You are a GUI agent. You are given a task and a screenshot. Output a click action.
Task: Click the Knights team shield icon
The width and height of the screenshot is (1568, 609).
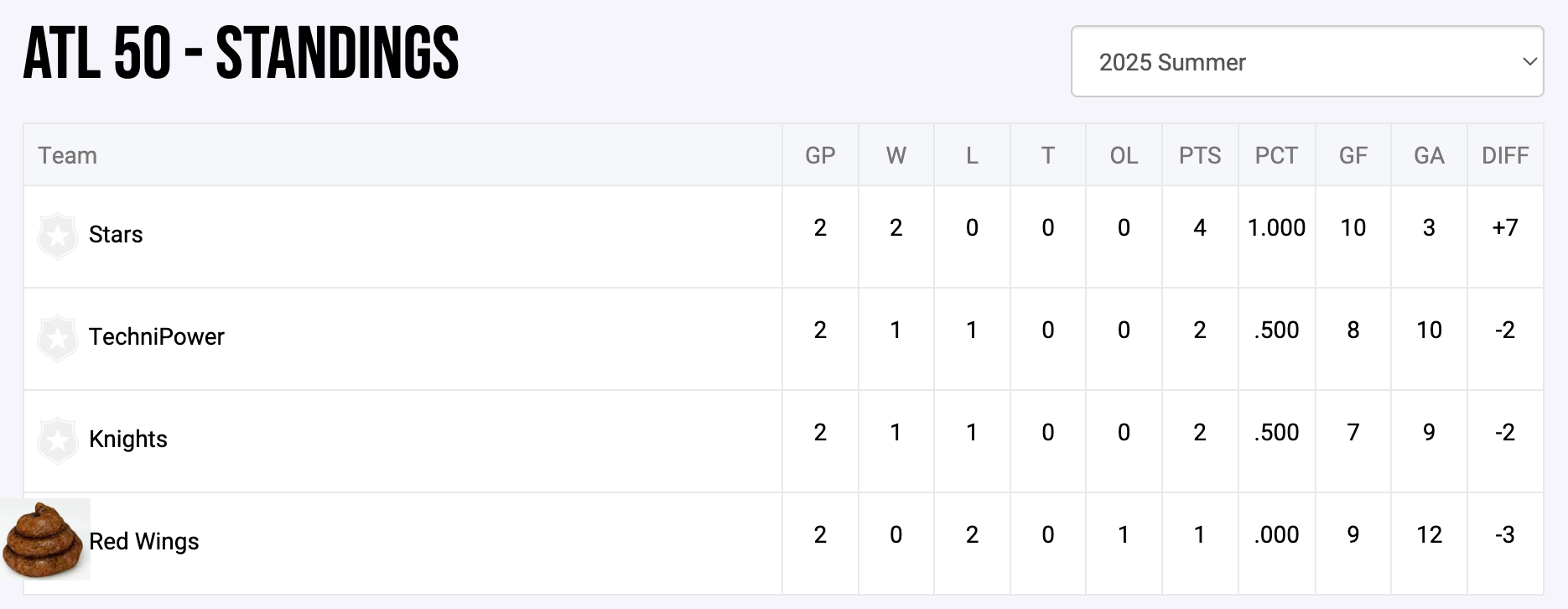tap(58, 440)
